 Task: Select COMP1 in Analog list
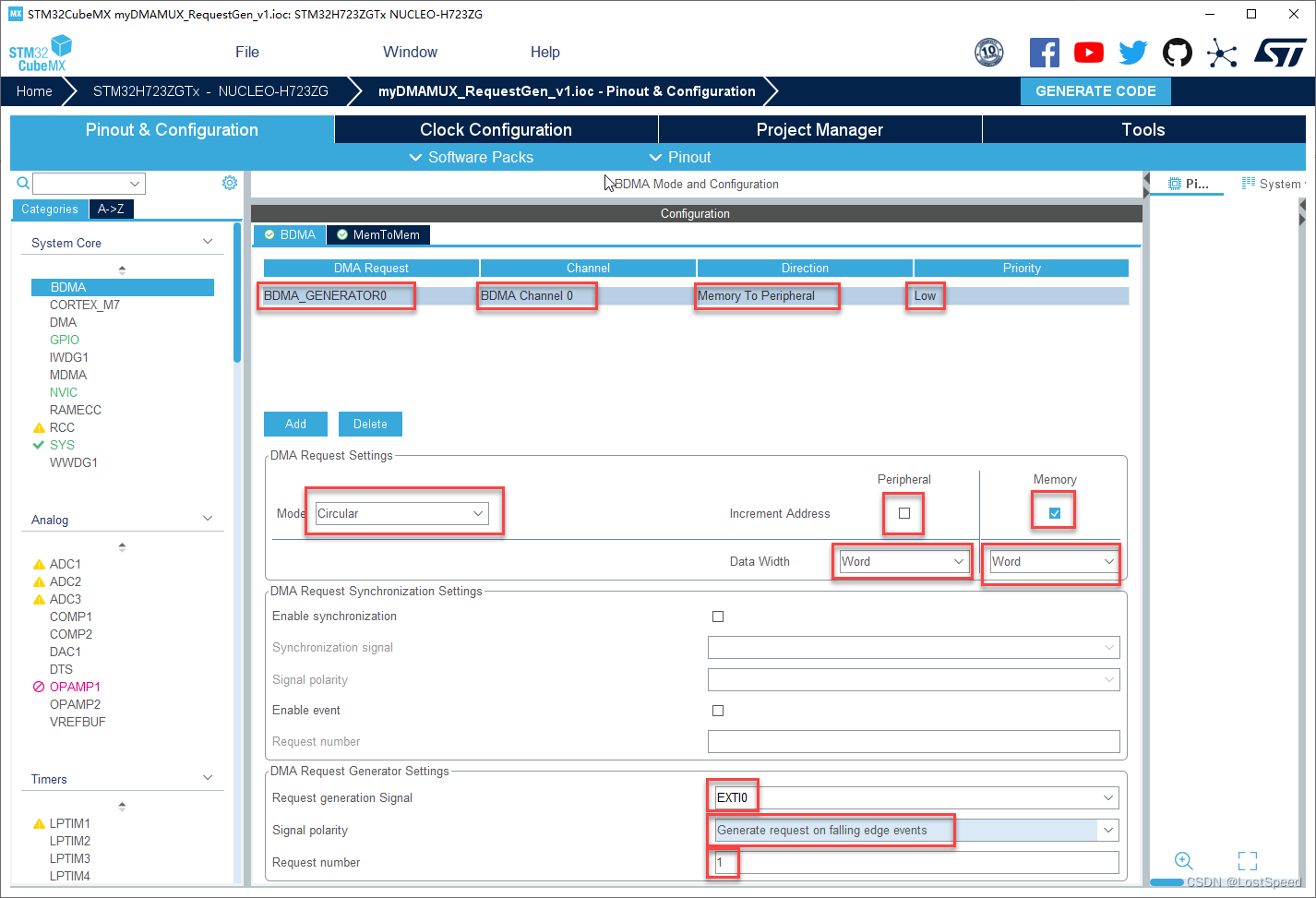70,617
